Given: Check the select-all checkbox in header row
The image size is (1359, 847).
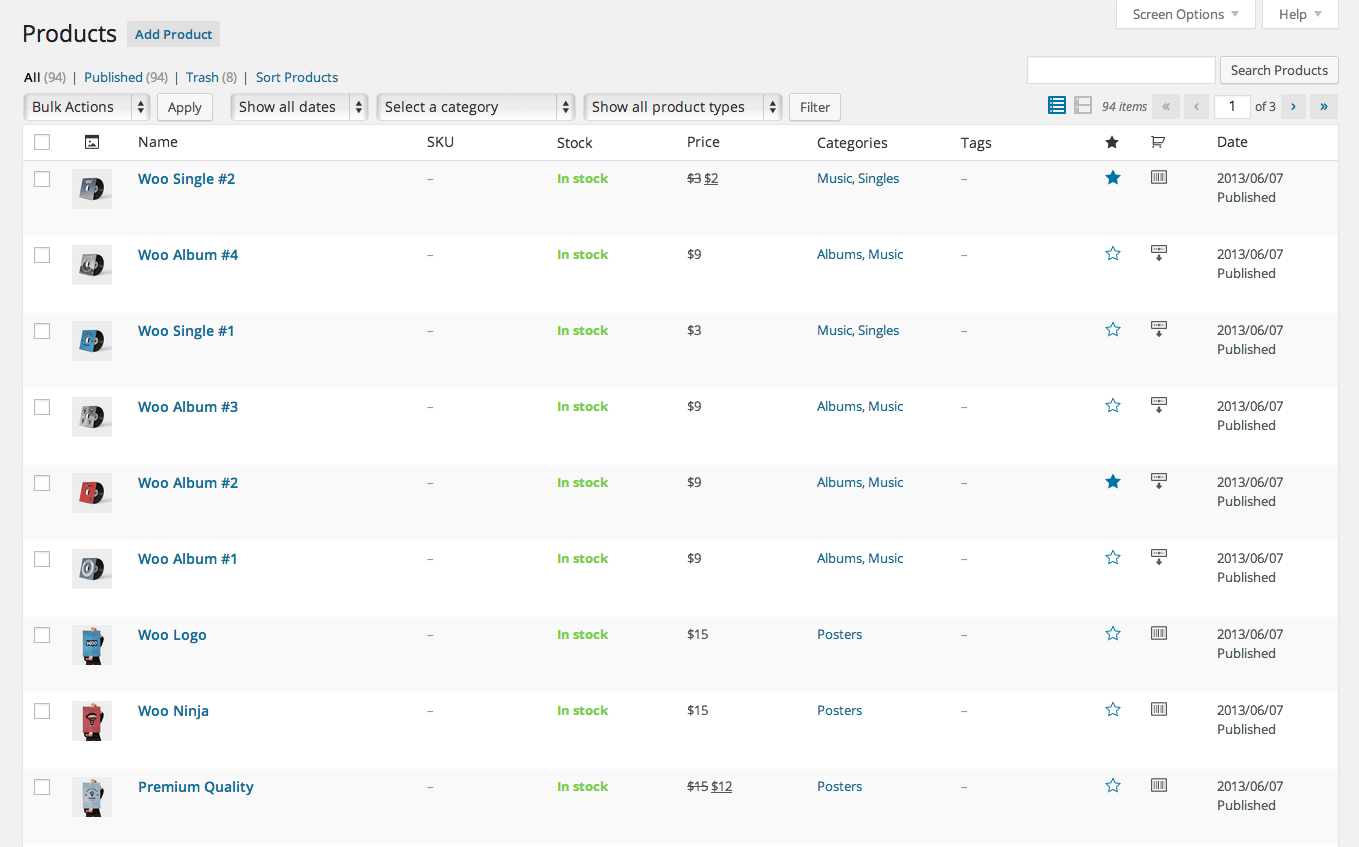Looking at the screenshot, I should (41, 142).
